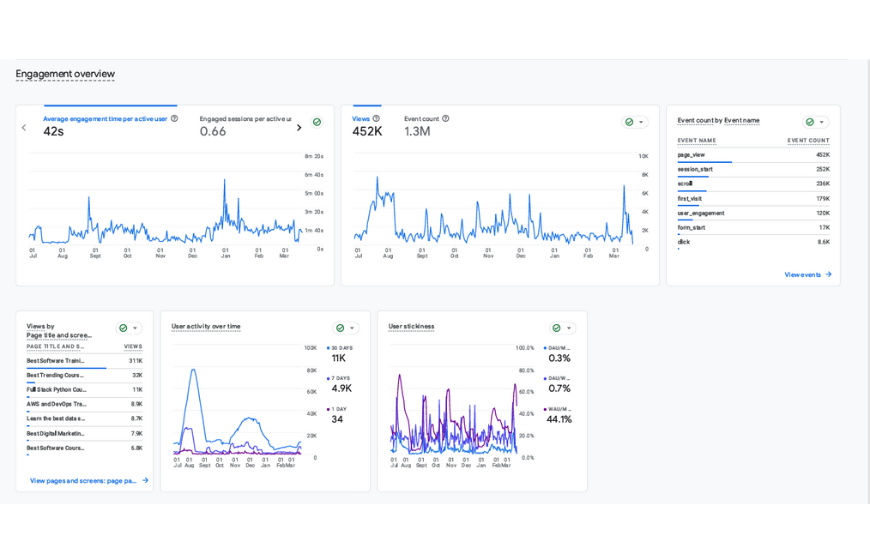Click green check icon on User stickiness card
This screenshot has height=560, width=870.
coord(557,328)
